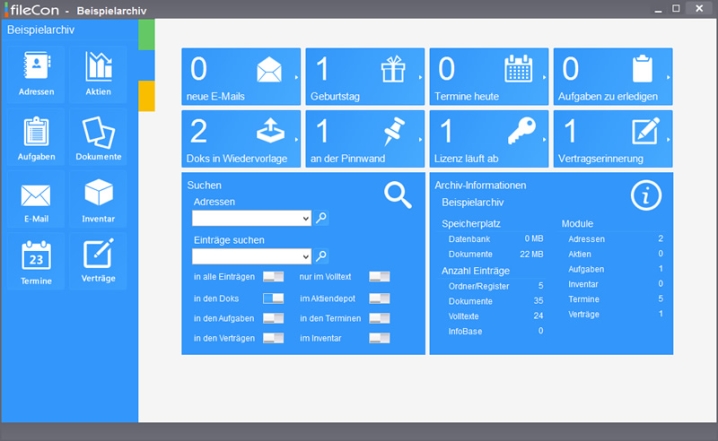718x441 pixels.
Task: Enable the 'nur im Volltext' switch
Action: [x=379, y=276]
